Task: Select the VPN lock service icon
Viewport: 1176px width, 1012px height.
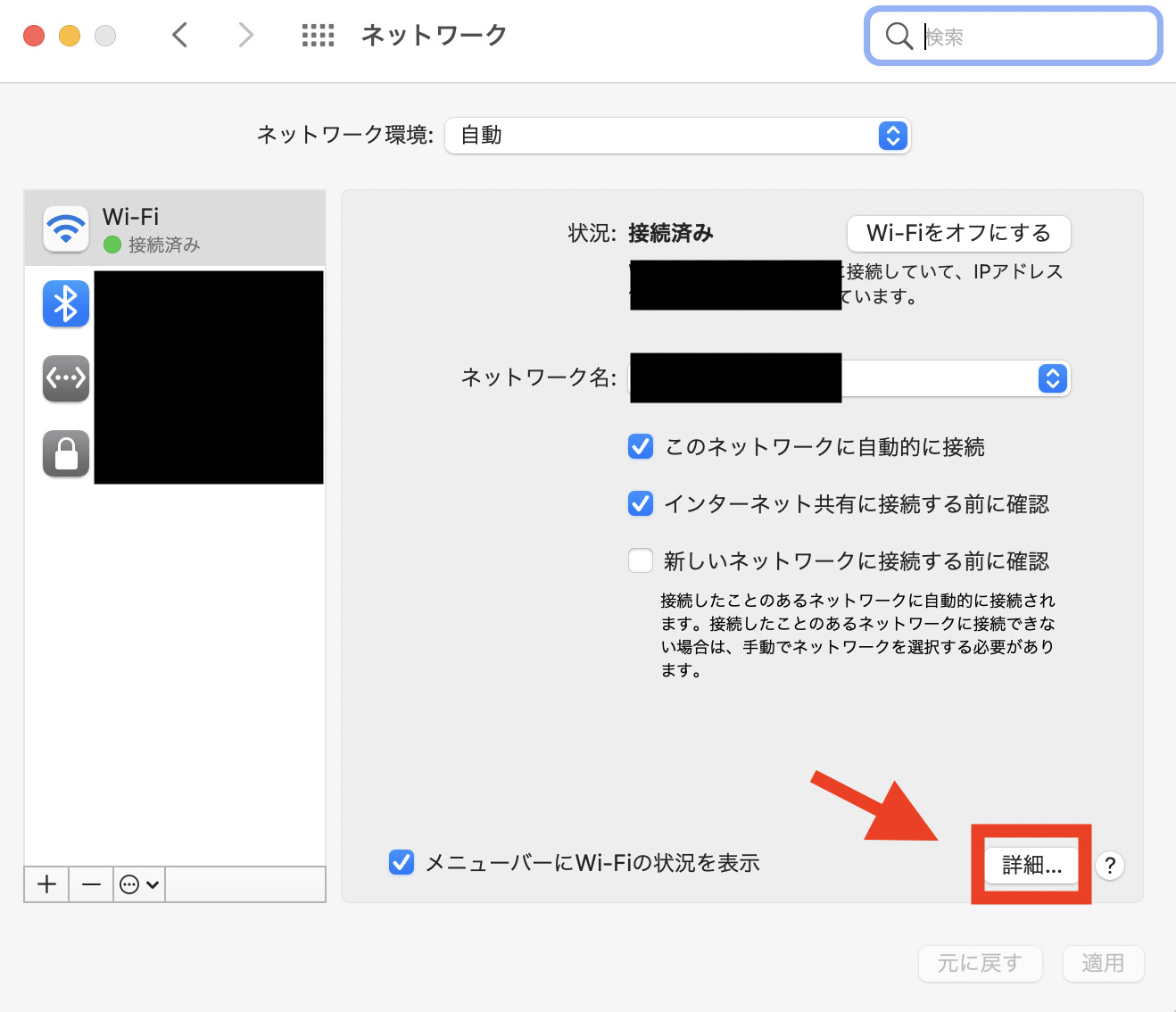Action: click(66, 453)
